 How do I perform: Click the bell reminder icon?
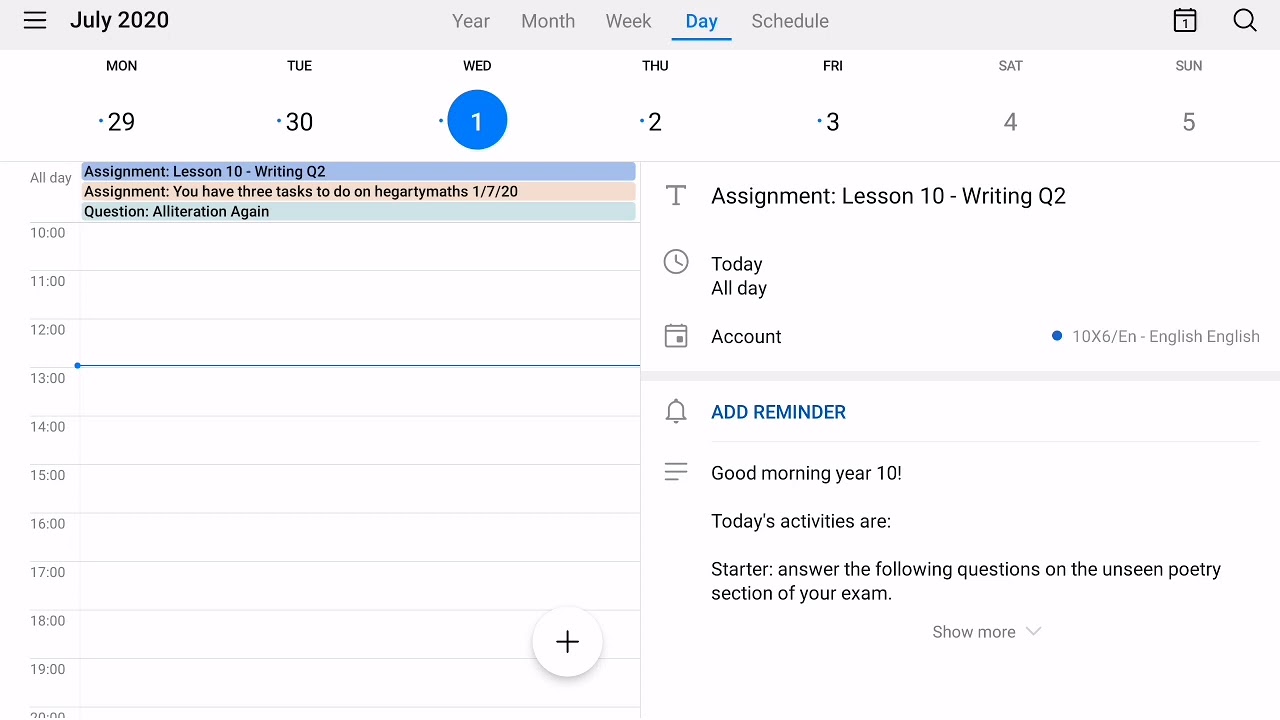[x=676, y=412]
